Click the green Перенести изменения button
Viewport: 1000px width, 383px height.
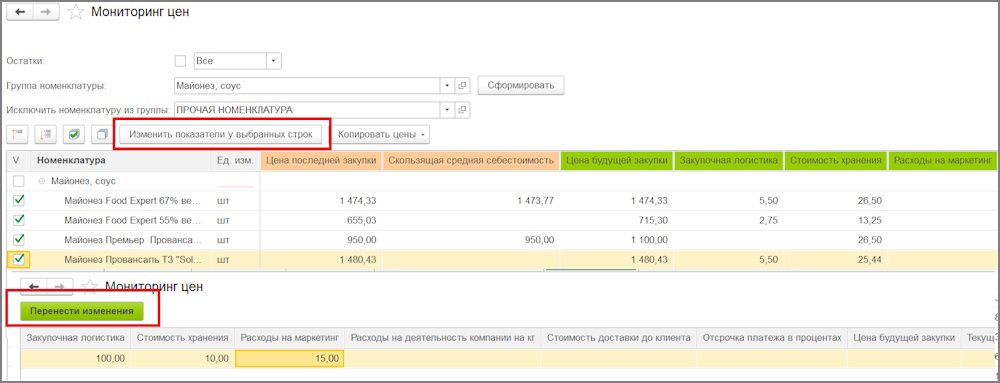coord(82,311)
